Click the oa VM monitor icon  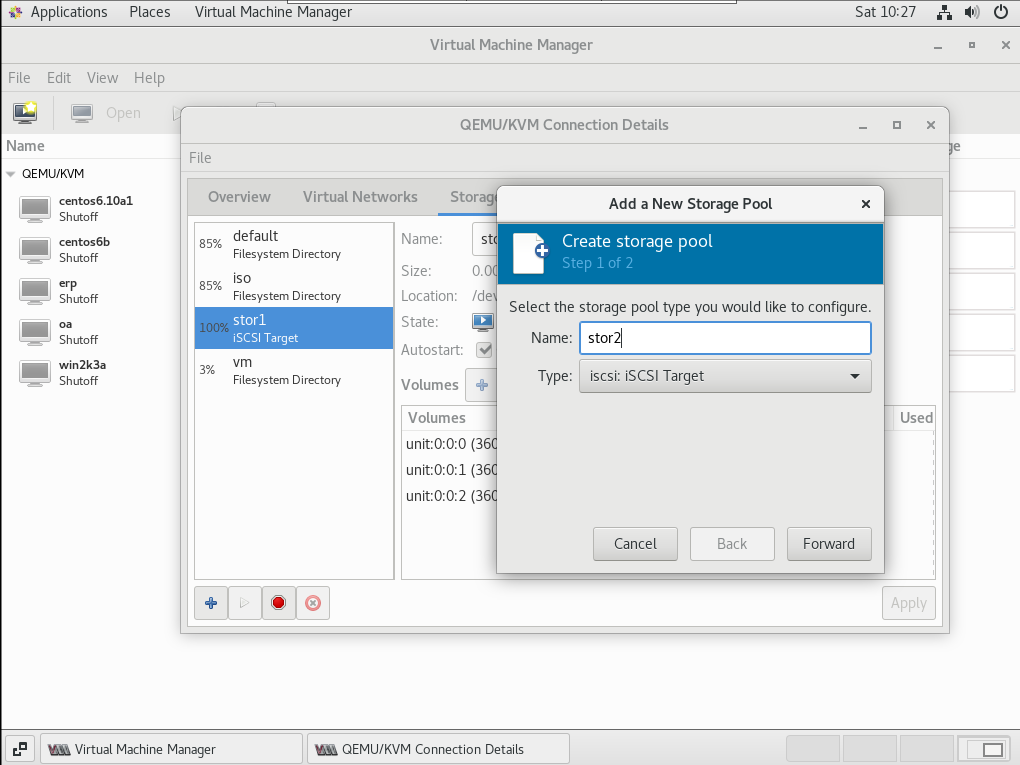pos(34,332)
